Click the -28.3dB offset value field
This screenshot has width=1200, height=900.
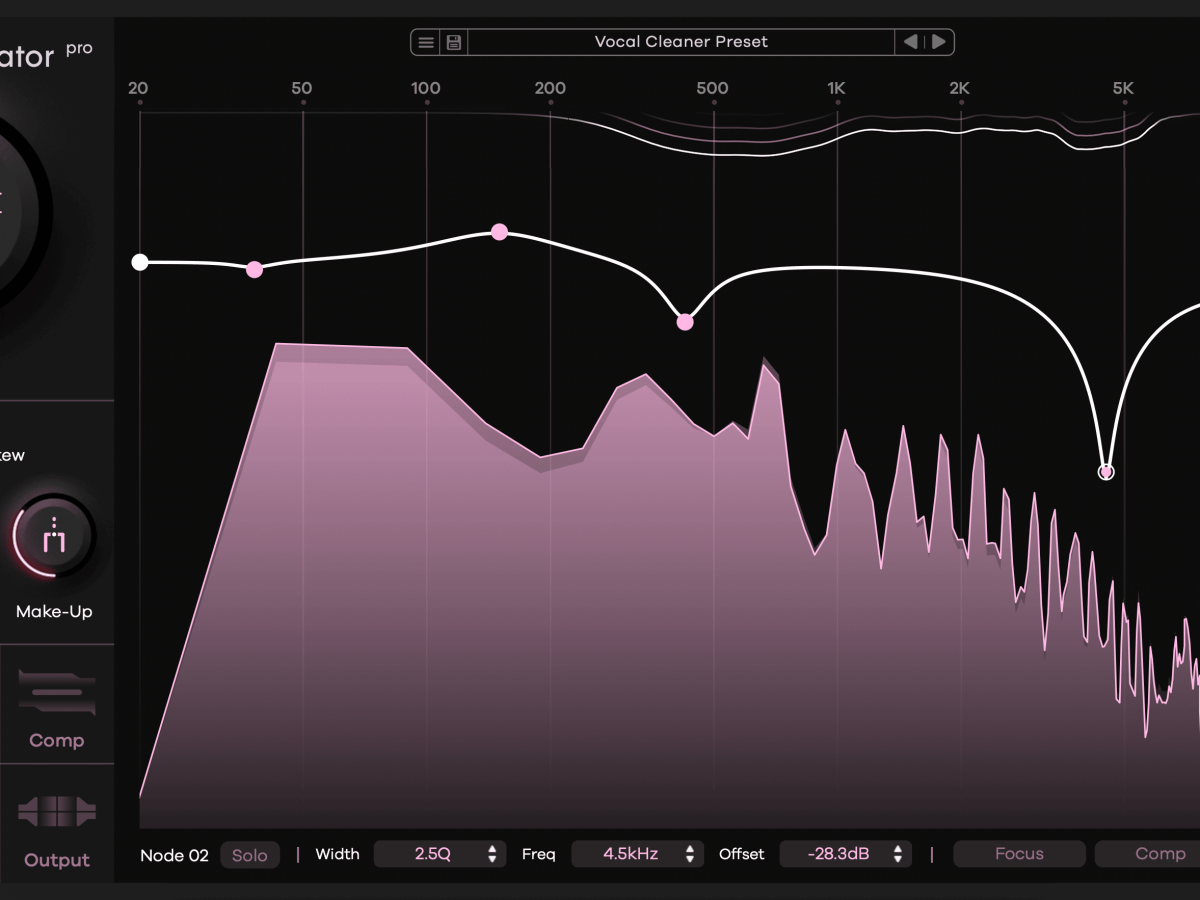(x=838, y=854)
